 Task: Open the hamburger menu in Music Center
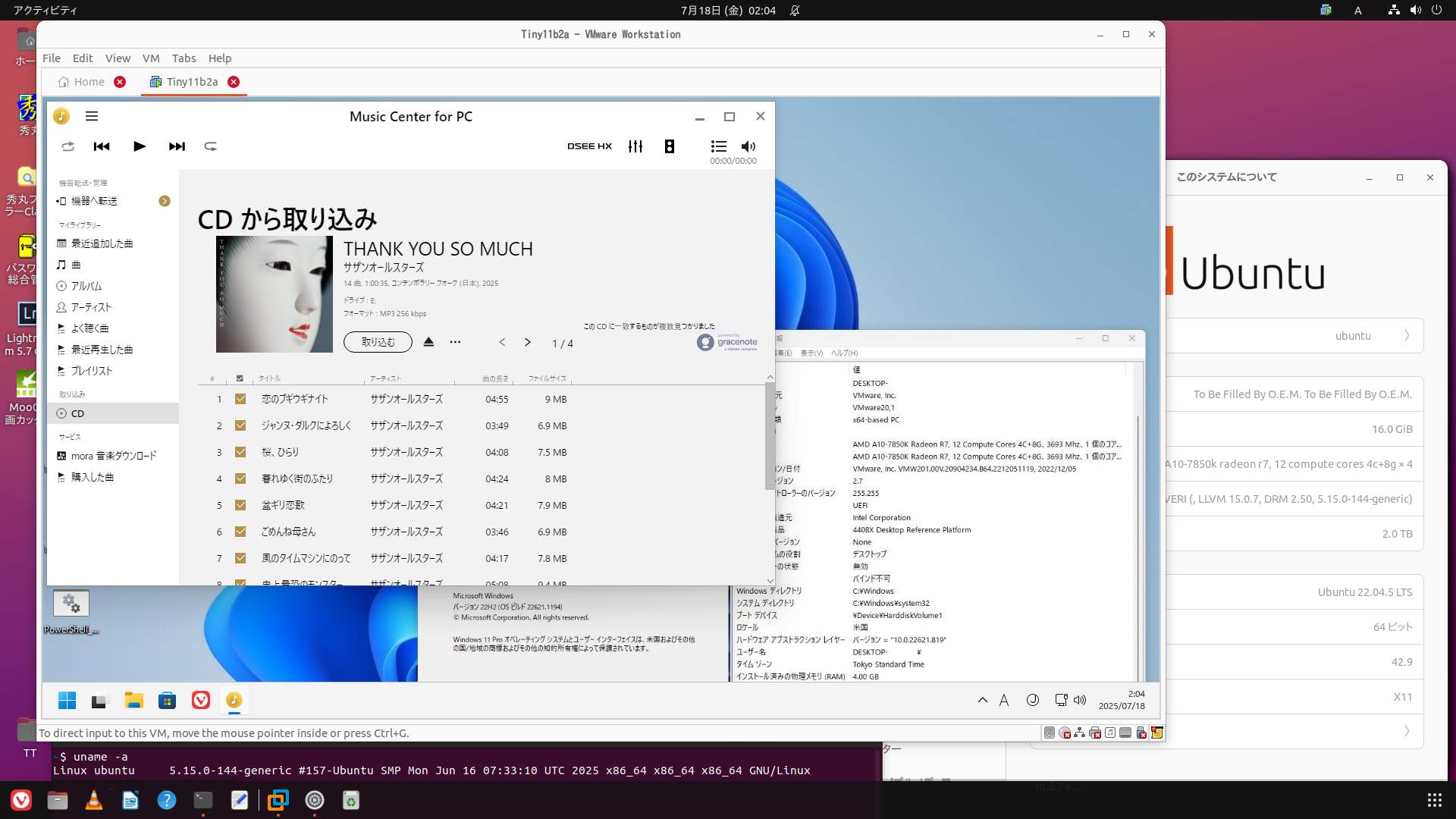(92, 116)
